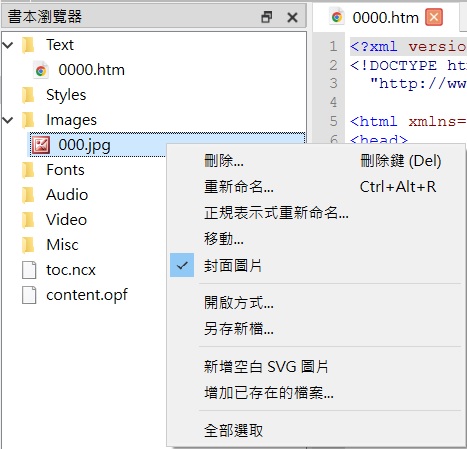Select the Audio folder in the tree
Screen dimensions: 467x449
pos(67,195)
